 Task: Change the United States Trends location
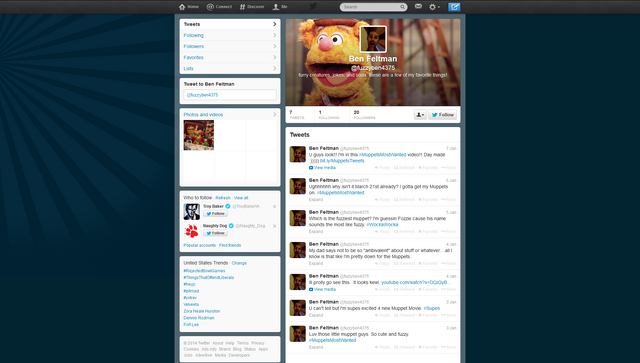point(239,263)
